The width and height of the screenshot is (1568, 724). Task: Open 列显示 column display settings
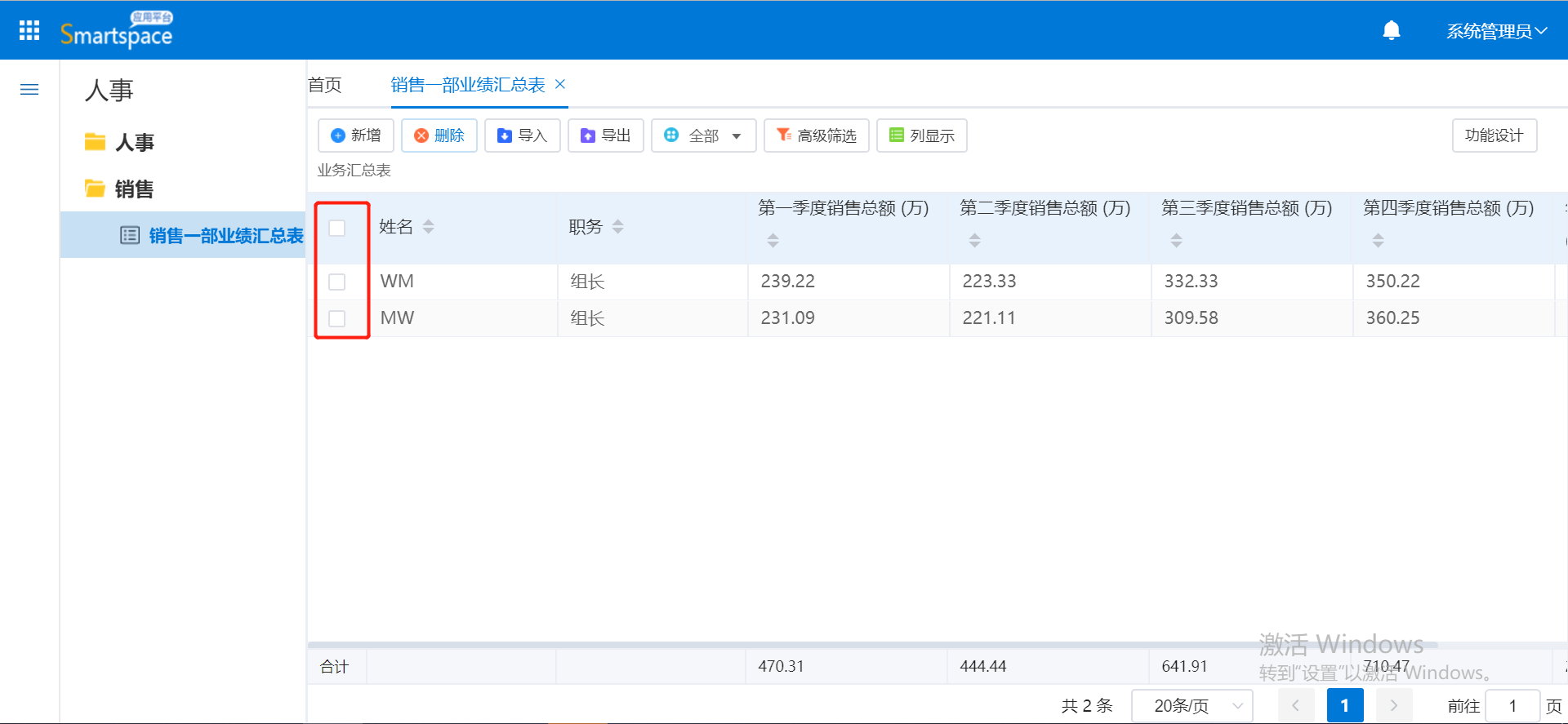(922, 135)
